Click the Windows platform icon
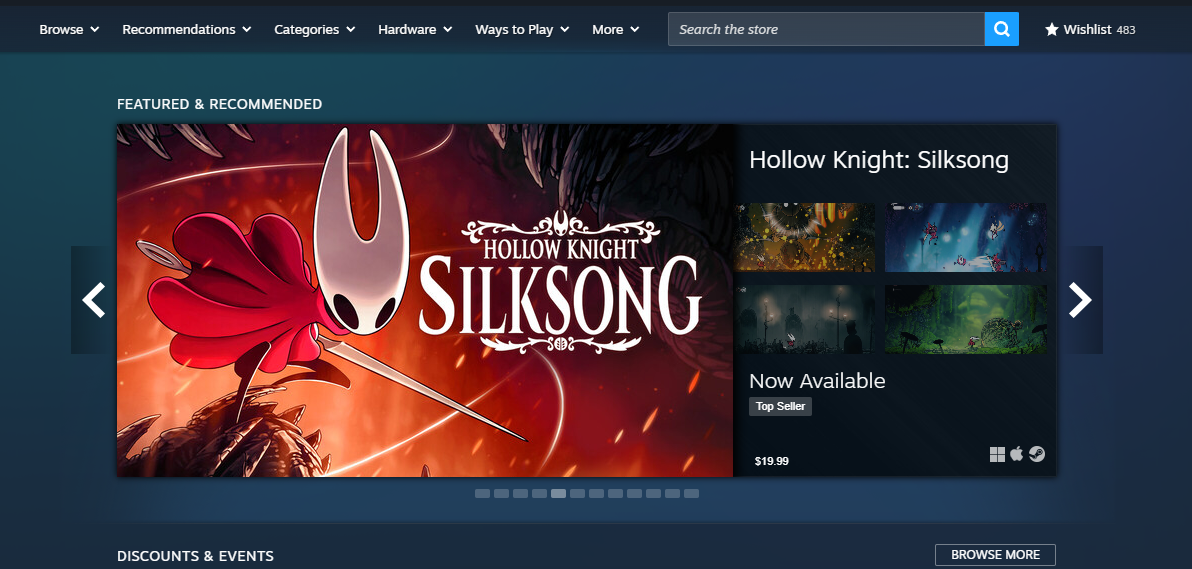1192x569 pixels. (x=997, y=455)
